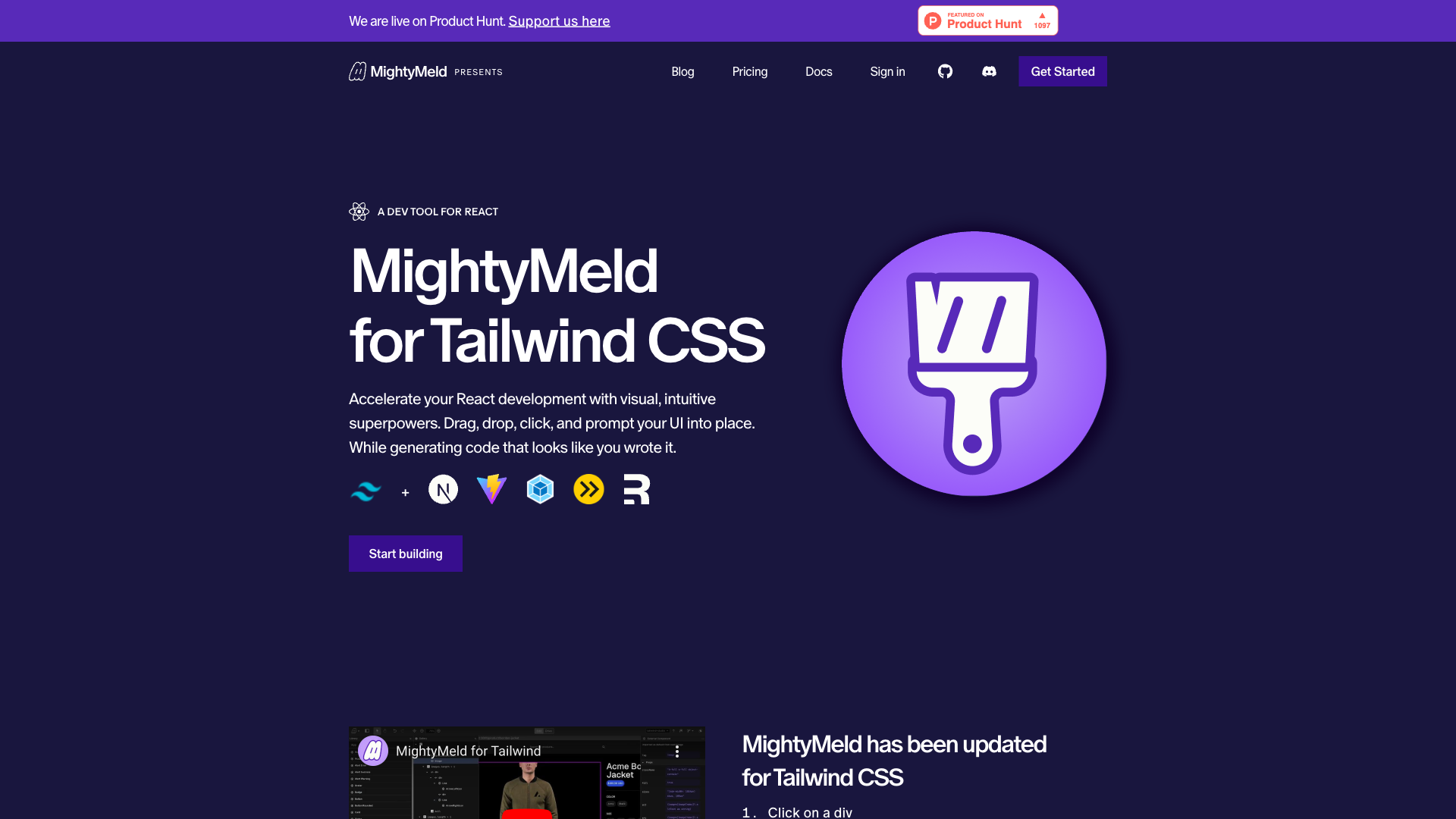
Task: Click the double-arrow FastAPI icon
Action: pyautogui.click(x=588, y=489)
